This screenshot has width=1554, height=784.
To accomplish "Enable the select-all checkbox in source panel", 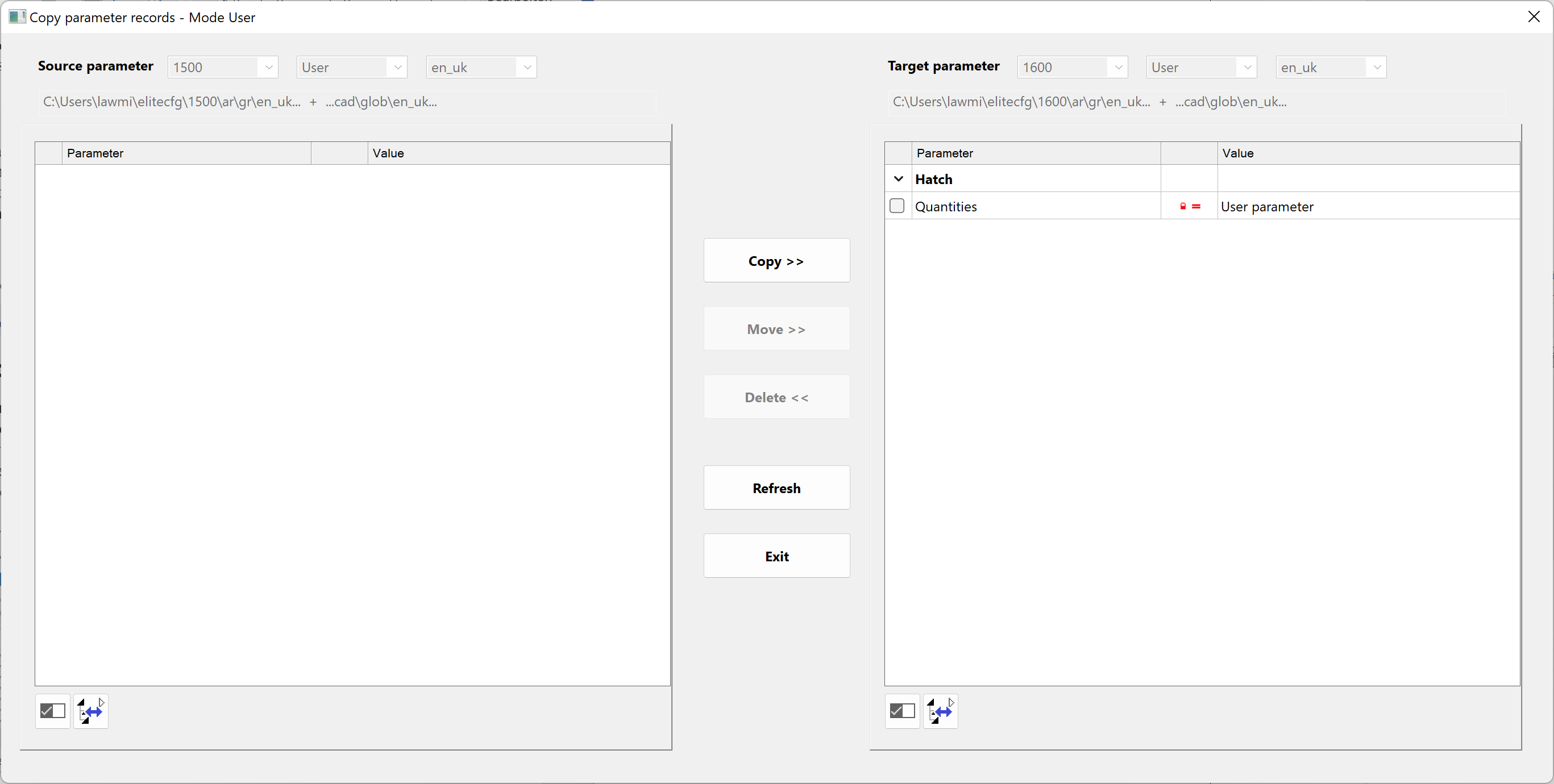I will (52, 711).
